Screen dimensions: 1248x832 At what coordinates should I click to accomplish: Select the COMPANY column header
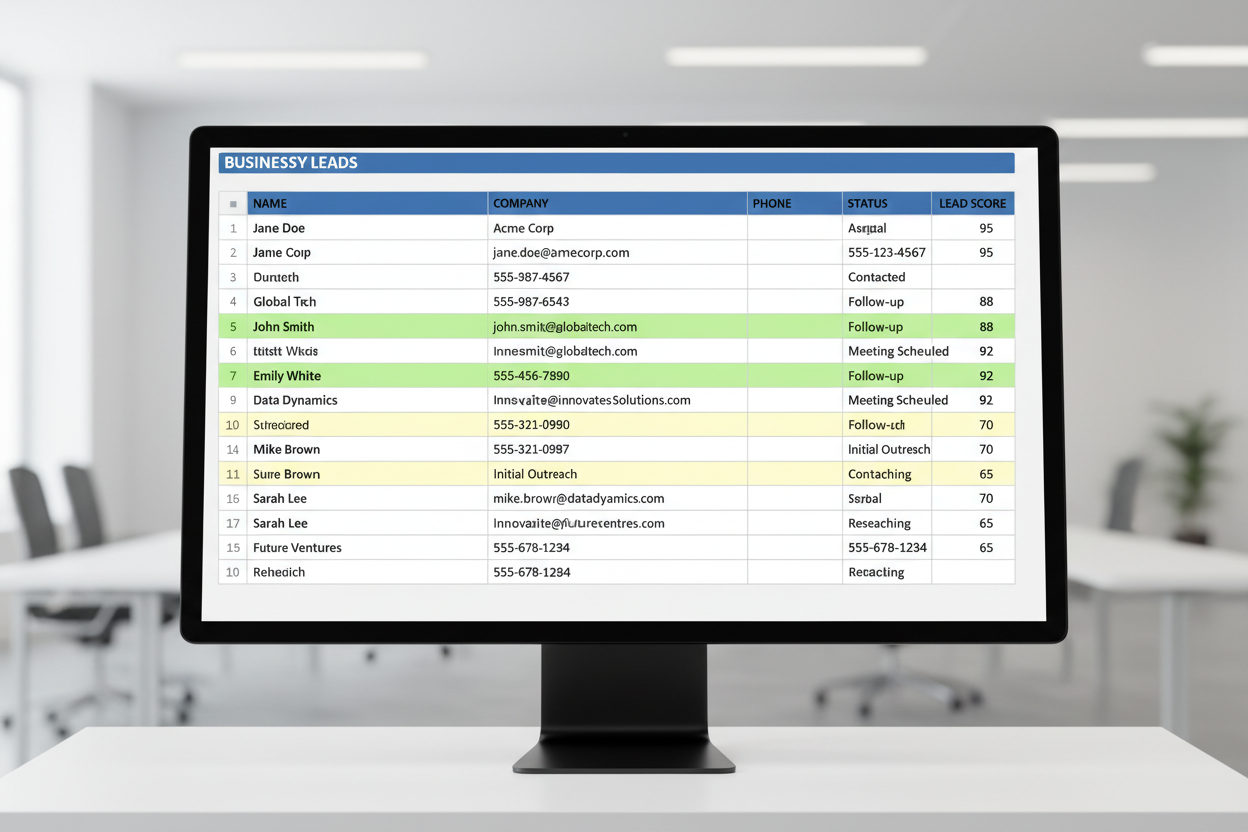click(617, 204)
